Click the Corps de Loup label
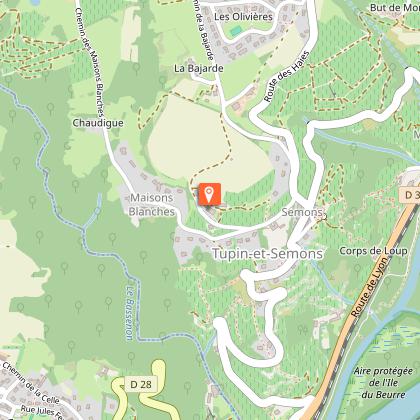The image size is (420, 420). point(373,251)
